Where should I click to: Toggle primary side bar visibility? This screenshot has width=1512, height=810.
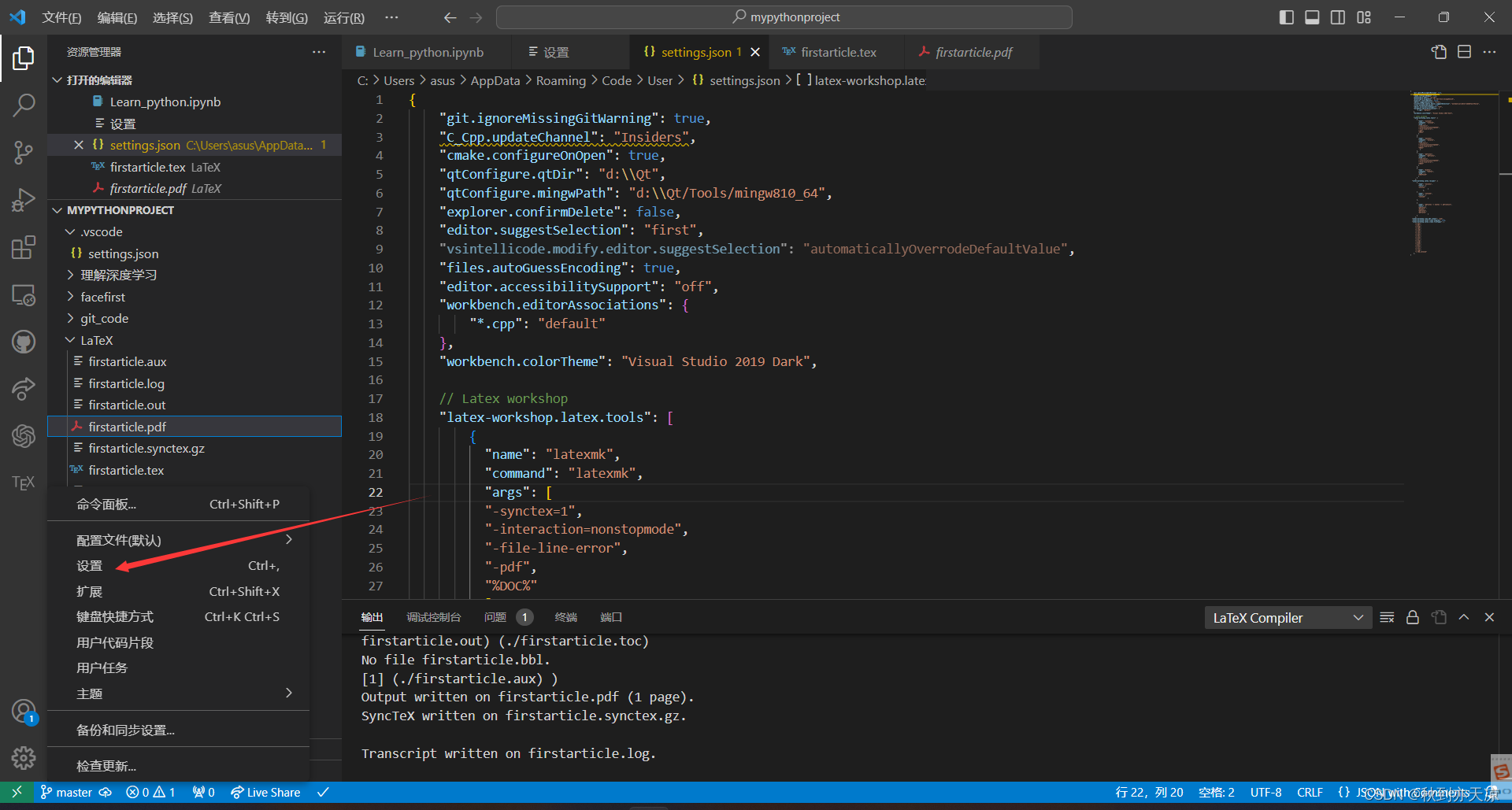pyautogui.click(x=1287, y=17)
